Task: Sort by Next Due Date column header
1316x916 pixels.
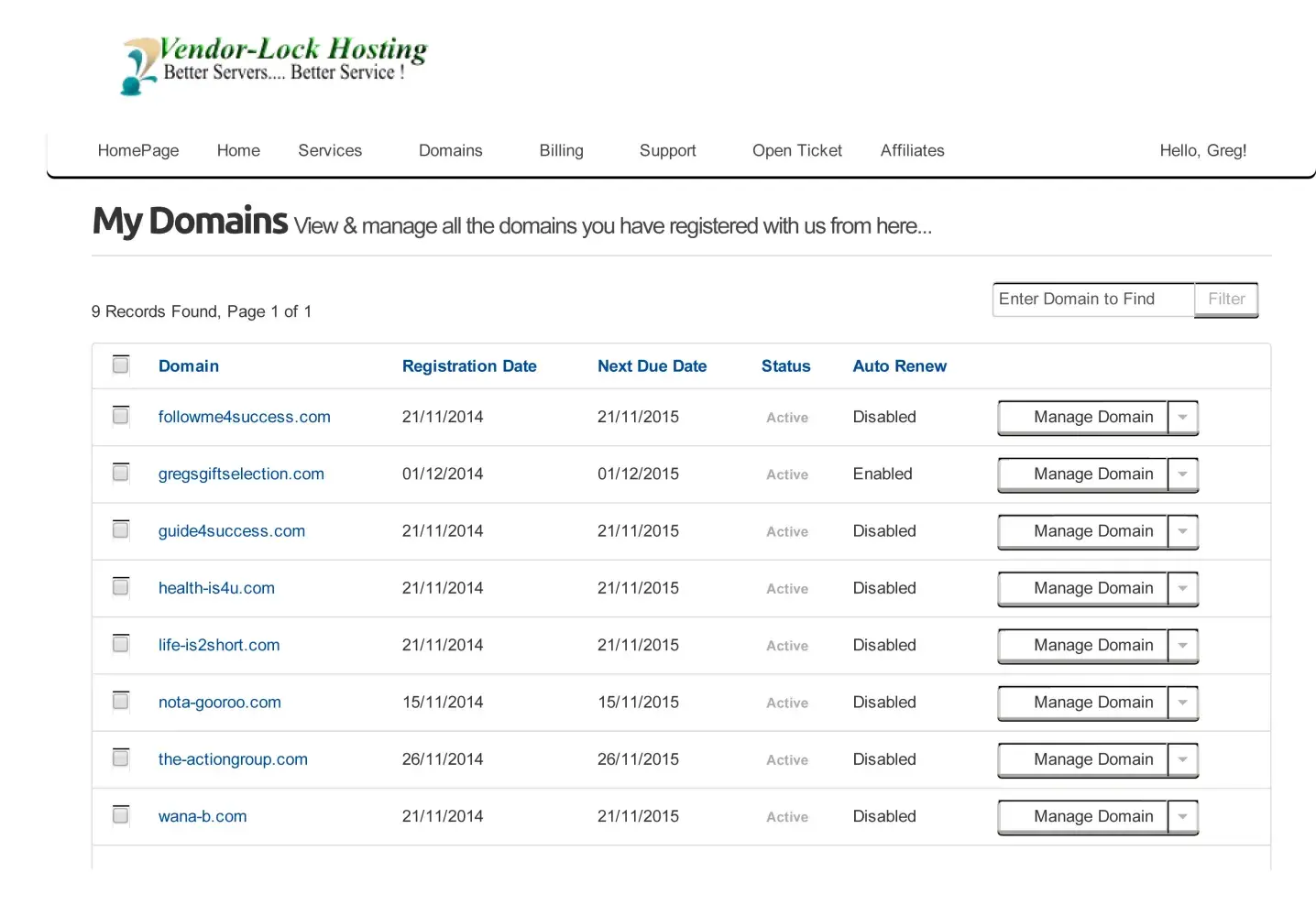Action: click(652, 366)
